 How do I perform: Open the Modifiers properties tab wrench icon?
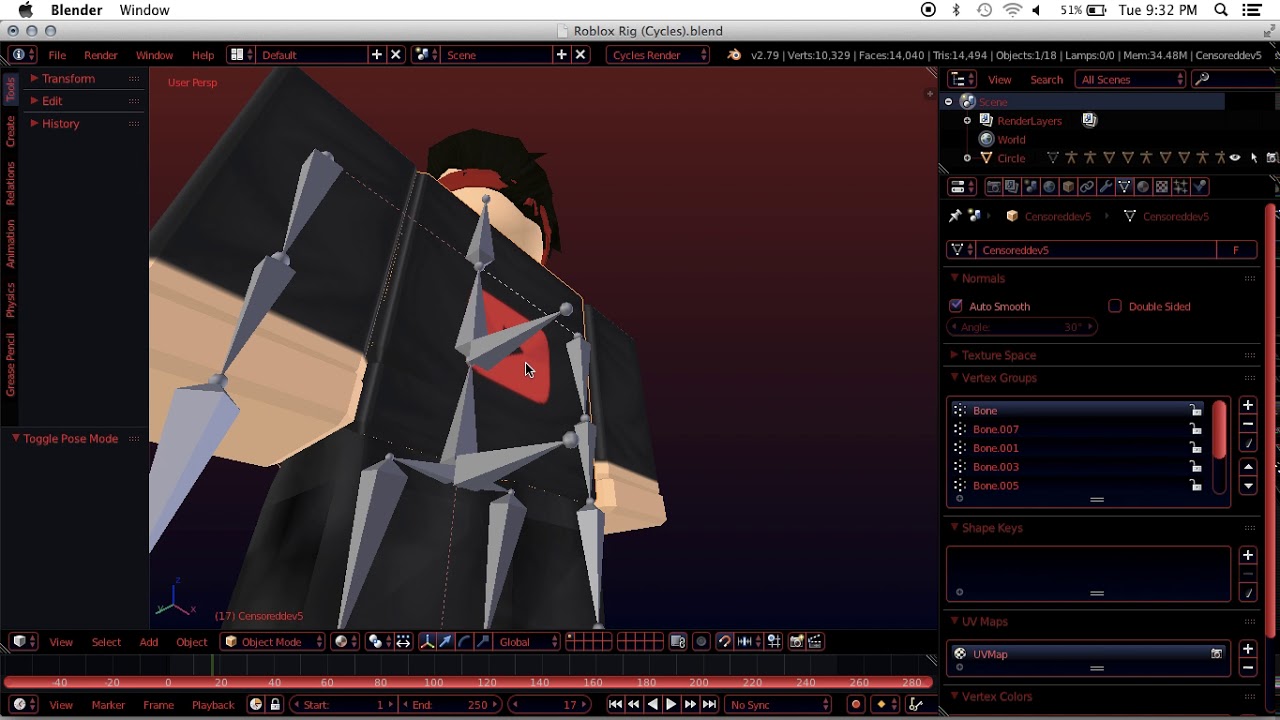click(1105, 187)
